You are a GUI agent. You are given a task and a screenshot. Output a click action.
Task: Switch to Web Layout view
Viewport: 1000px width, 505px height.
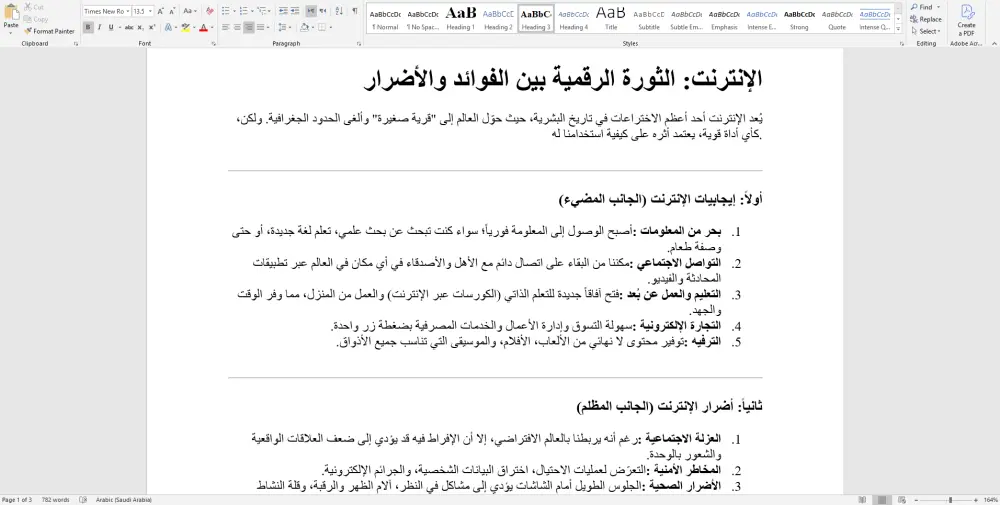902,500
